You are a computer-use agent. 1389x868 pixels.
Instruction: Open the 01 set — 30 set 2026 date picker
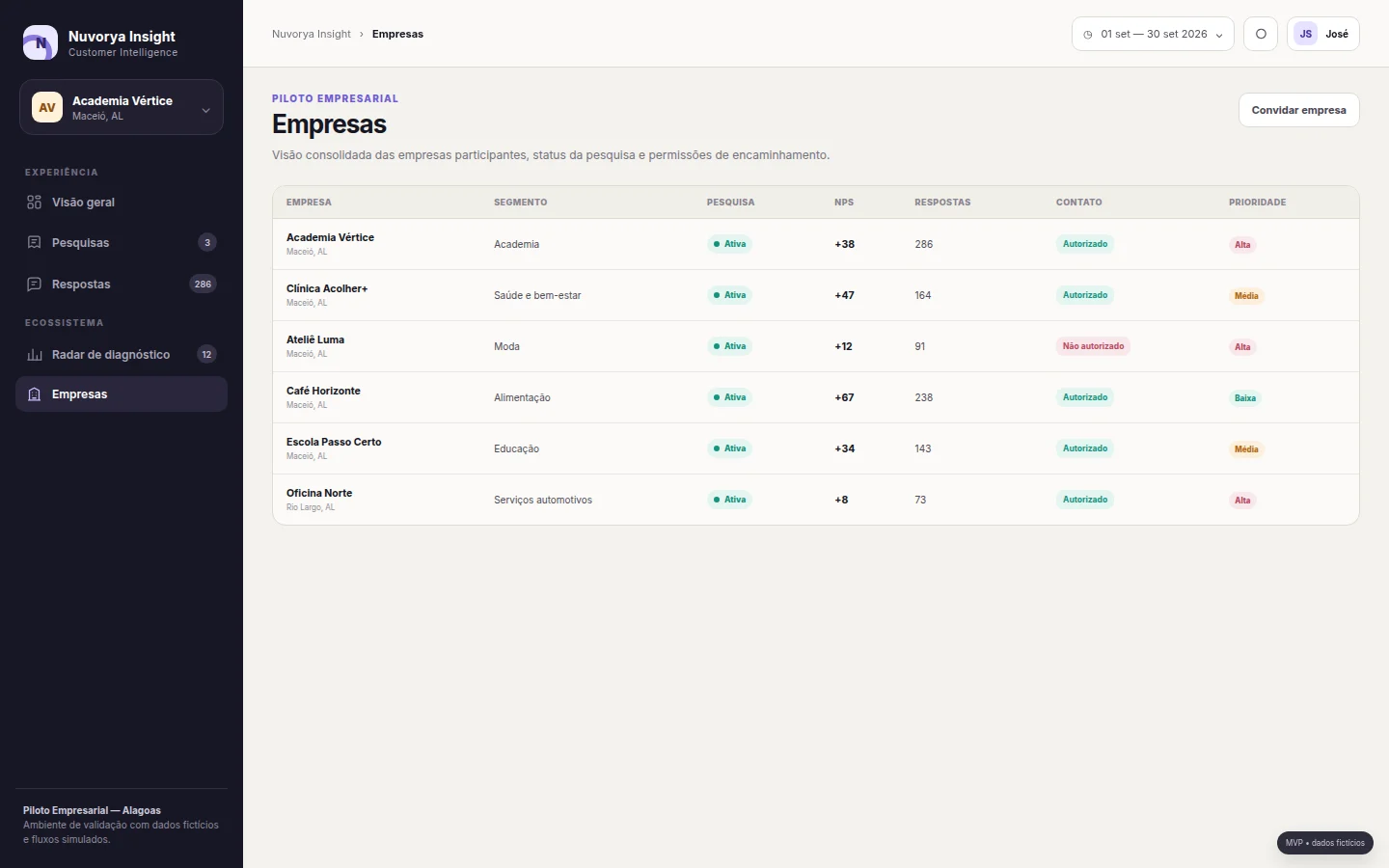coord(1153,34)
